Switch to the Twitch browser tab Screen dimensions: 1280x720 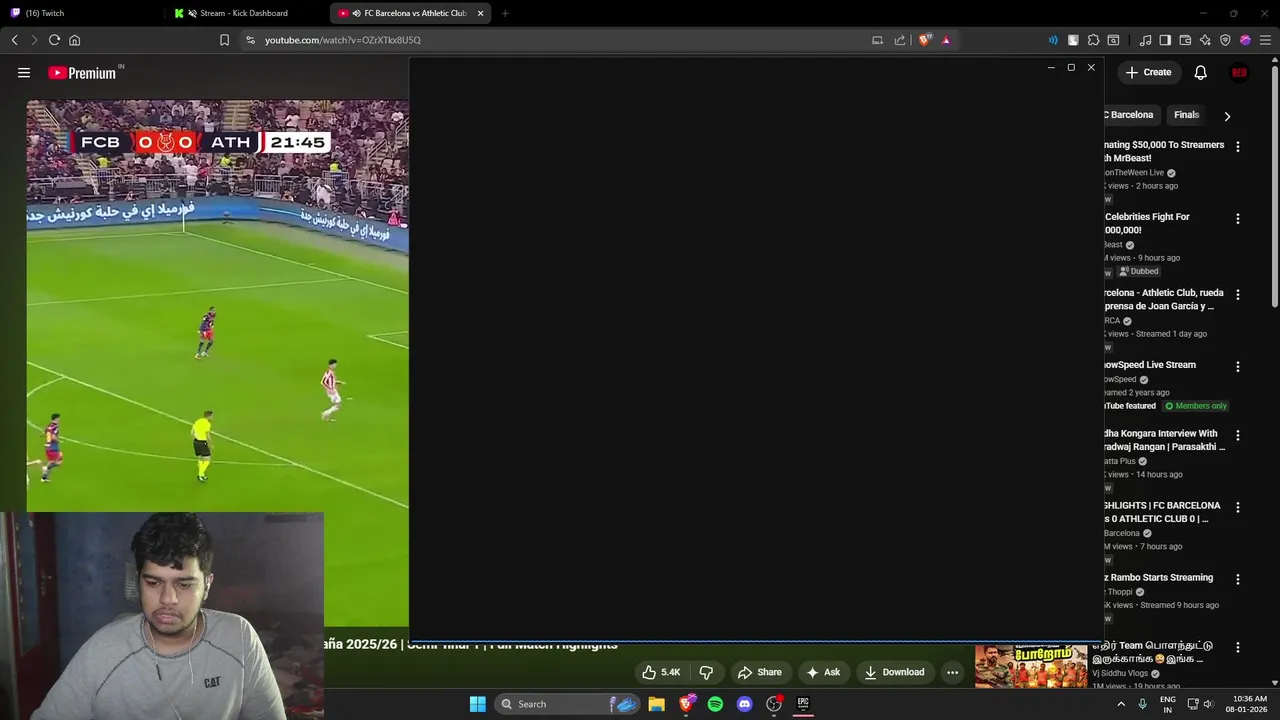coord(80,13)
